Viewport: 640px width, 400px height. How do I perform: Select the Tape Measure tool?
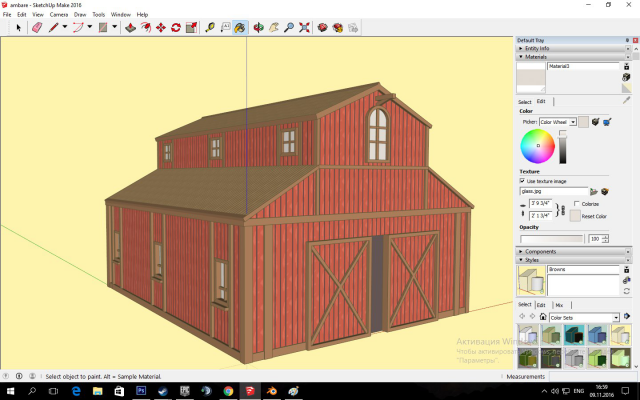(210, 28)
